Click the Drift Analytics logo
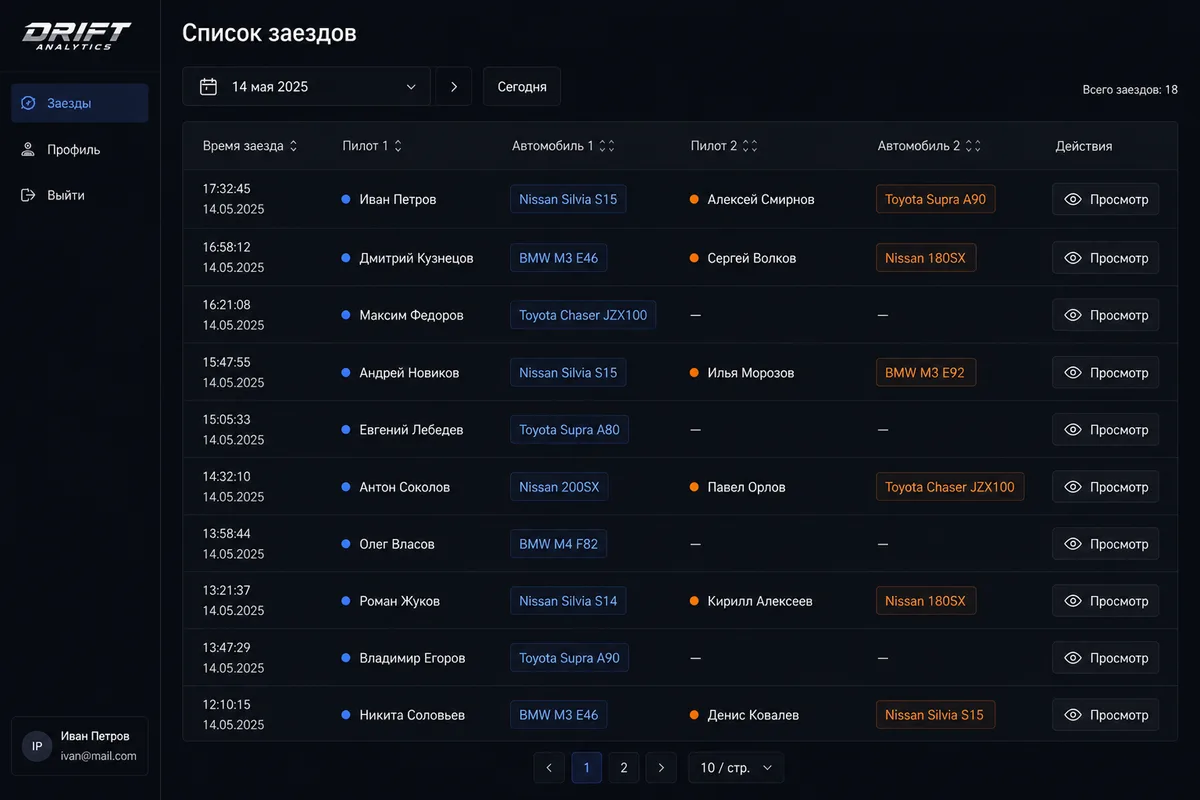Viewport: 1200px width, 800px height. (x=76, y=36)
